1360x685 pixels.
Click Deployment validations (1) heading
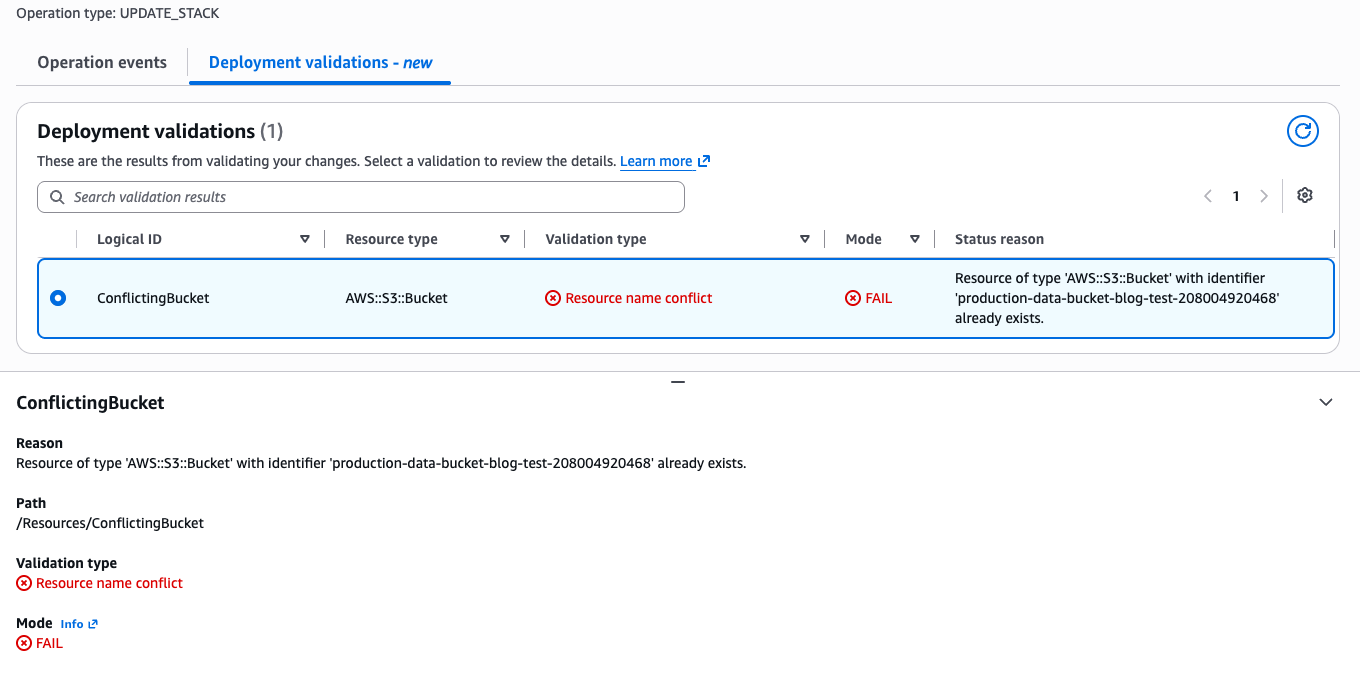(160, 131)
